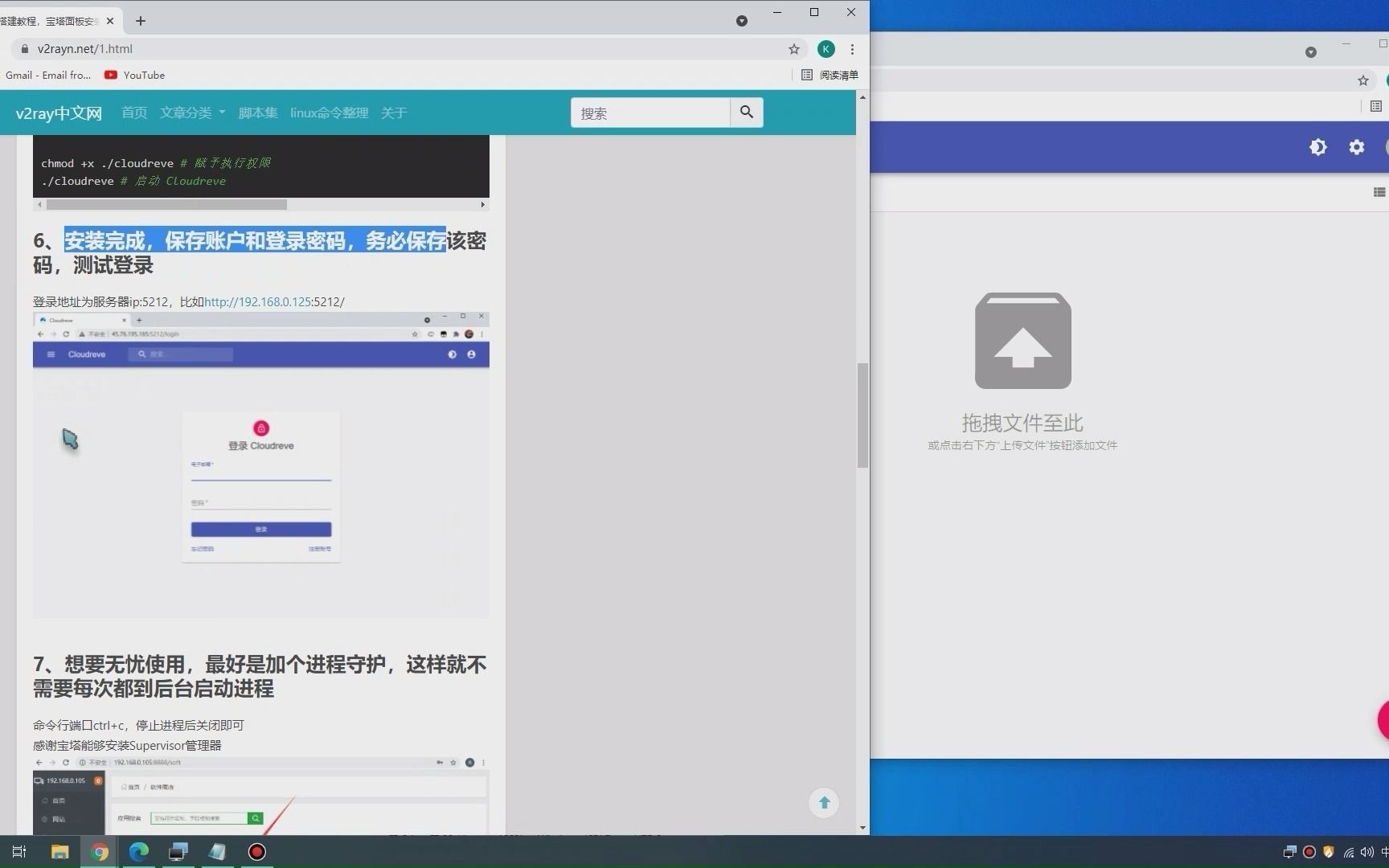1389x868 pixels.
Task: Open the http://192.168.0.125:5212/ link
Action: [257, 301]
